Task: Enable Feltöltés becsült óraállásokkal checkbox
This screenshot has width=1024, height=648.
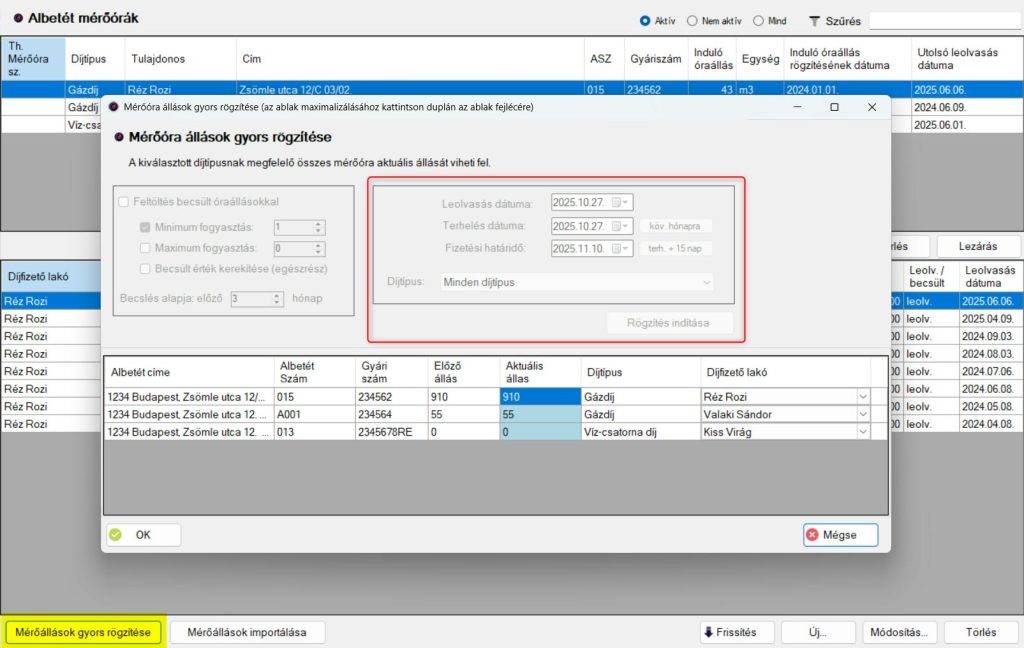Action: click(125, 202)
